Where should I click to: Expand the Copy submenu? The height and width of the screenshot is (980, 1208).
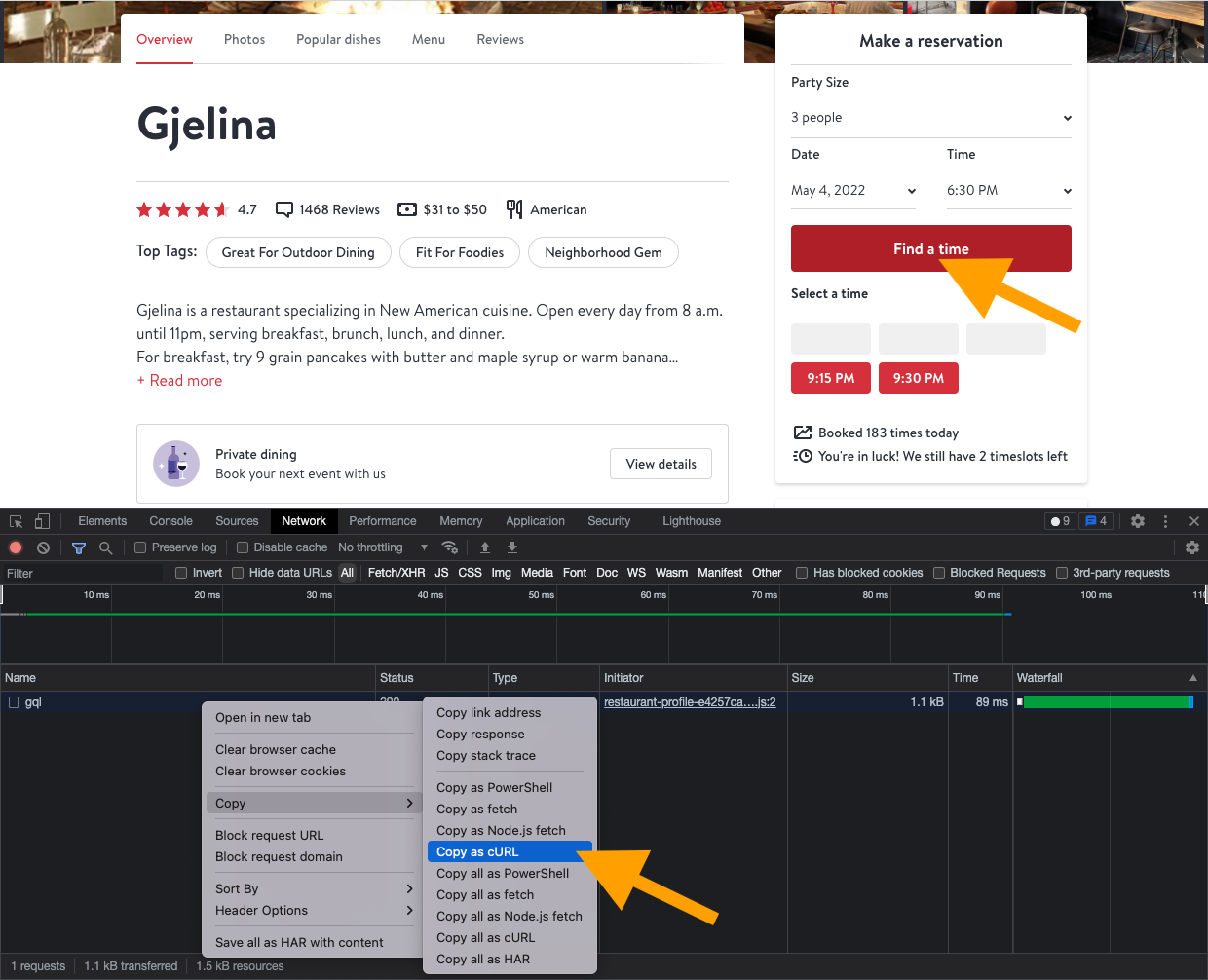(312, 804)
